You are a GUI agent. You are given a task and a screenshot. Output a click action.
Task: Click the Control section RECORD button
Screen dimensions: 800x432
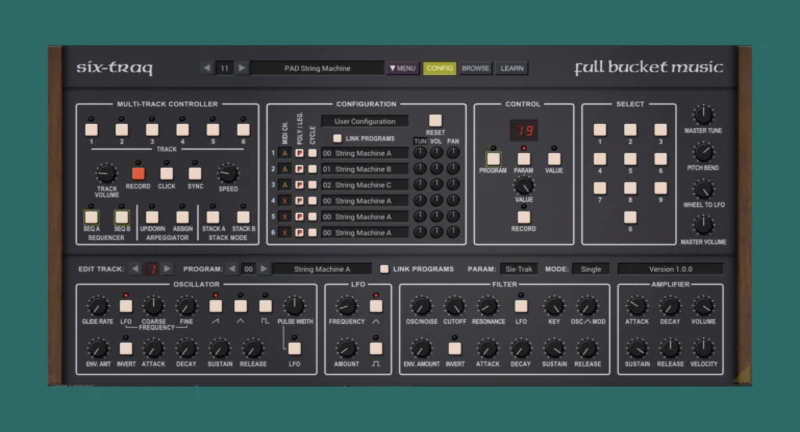tap(523, 217)
